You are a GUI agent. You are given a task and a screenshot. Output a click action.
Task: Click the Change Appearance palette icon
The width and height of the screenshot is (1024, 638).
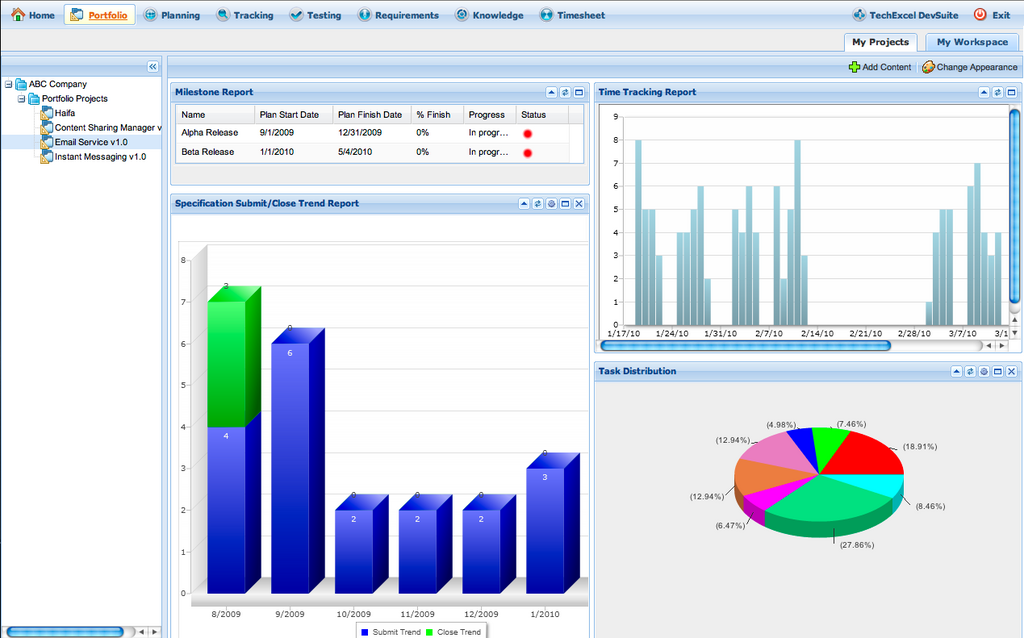928,67
